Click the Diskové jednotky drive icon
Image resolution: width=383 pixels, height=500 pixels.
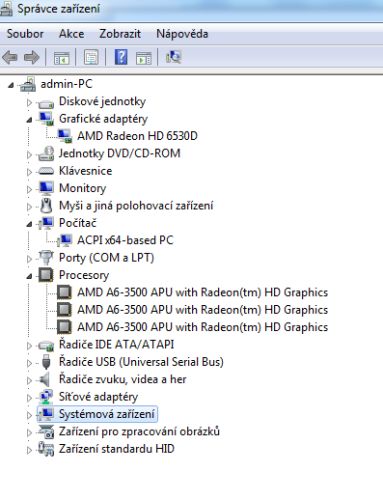[x=46, y=104]
